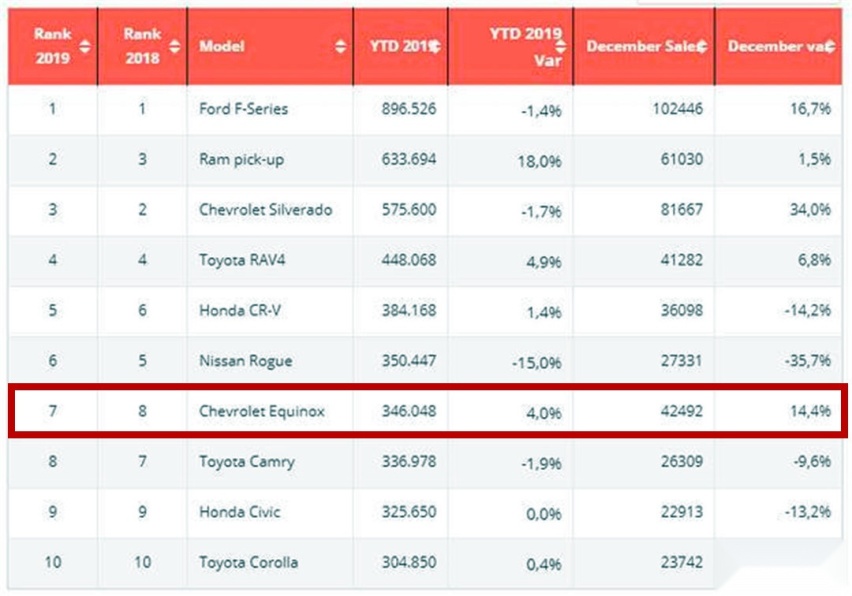Sort by Model column arrows
This screenshot has width=852, height=596.
(x=340, y=46)
